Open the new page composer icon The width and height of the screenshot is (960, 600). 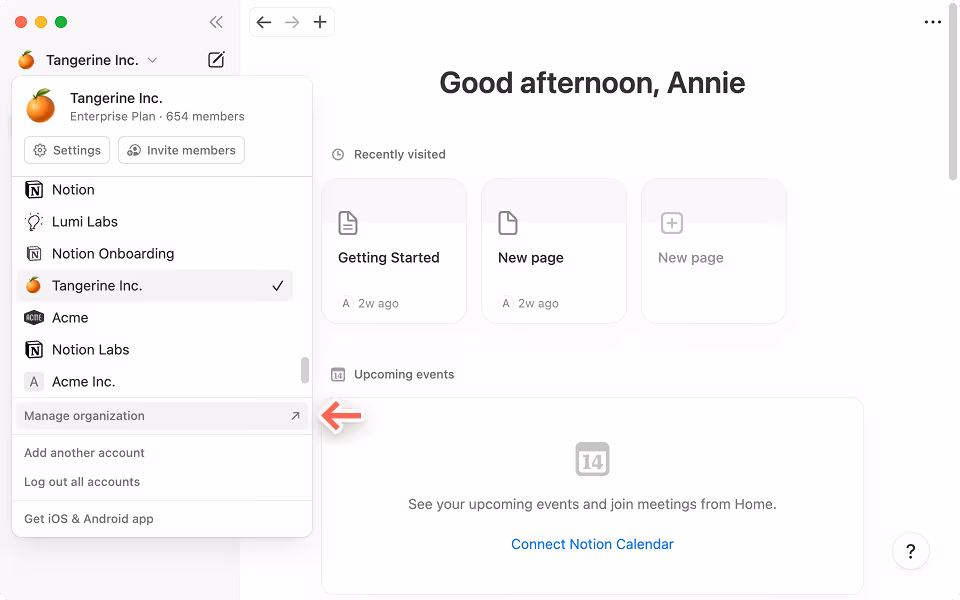[x=216, y=59]
